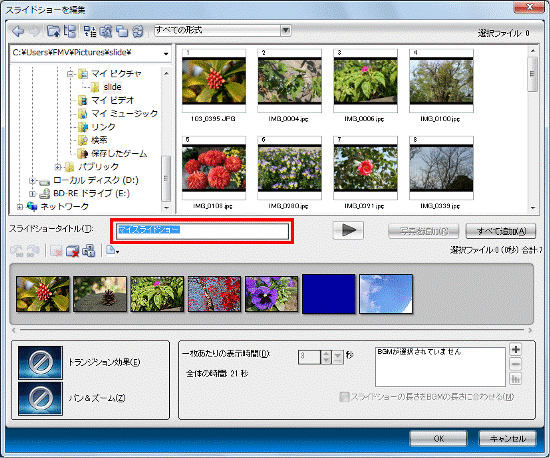Open the pan & zoom (パン&ズーム) icon

40,398
